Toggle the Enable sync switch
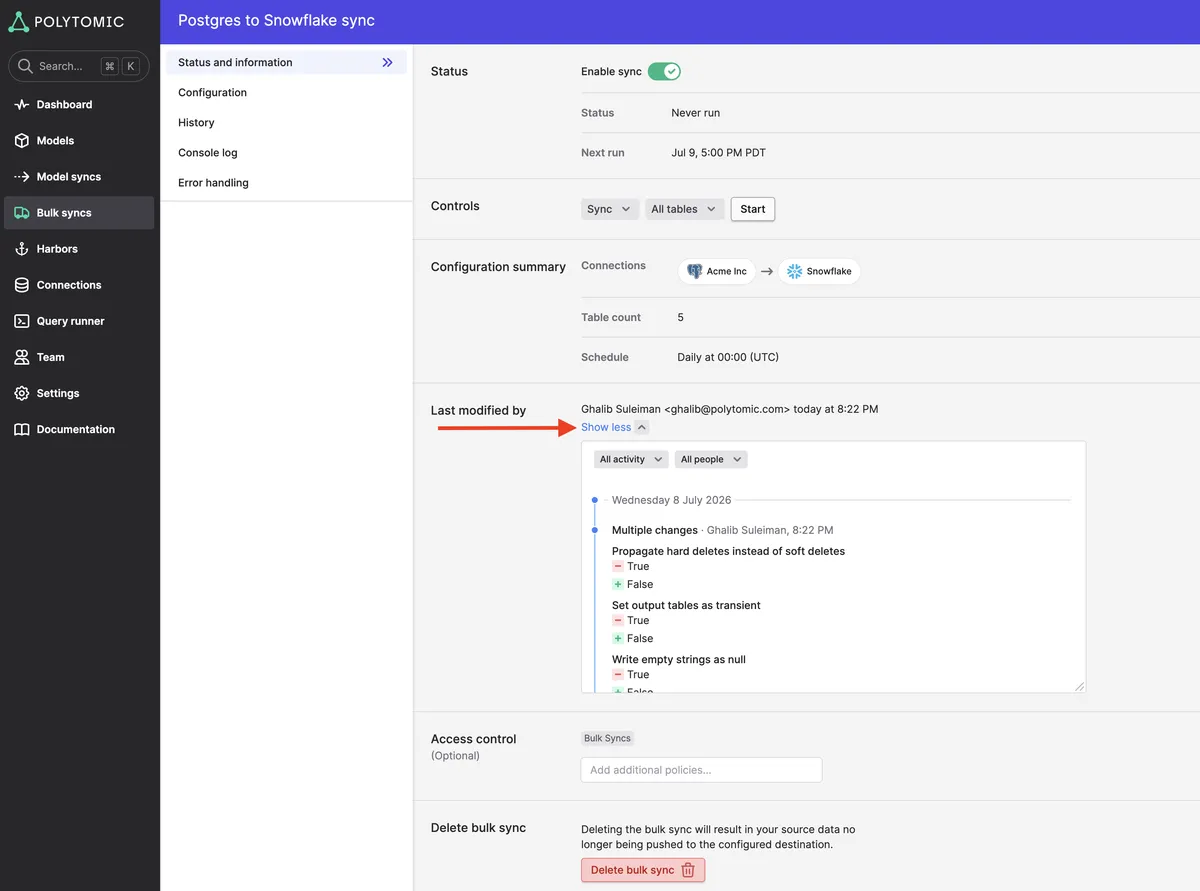Viewport: 1200px width, 891px height. [664, 71]
